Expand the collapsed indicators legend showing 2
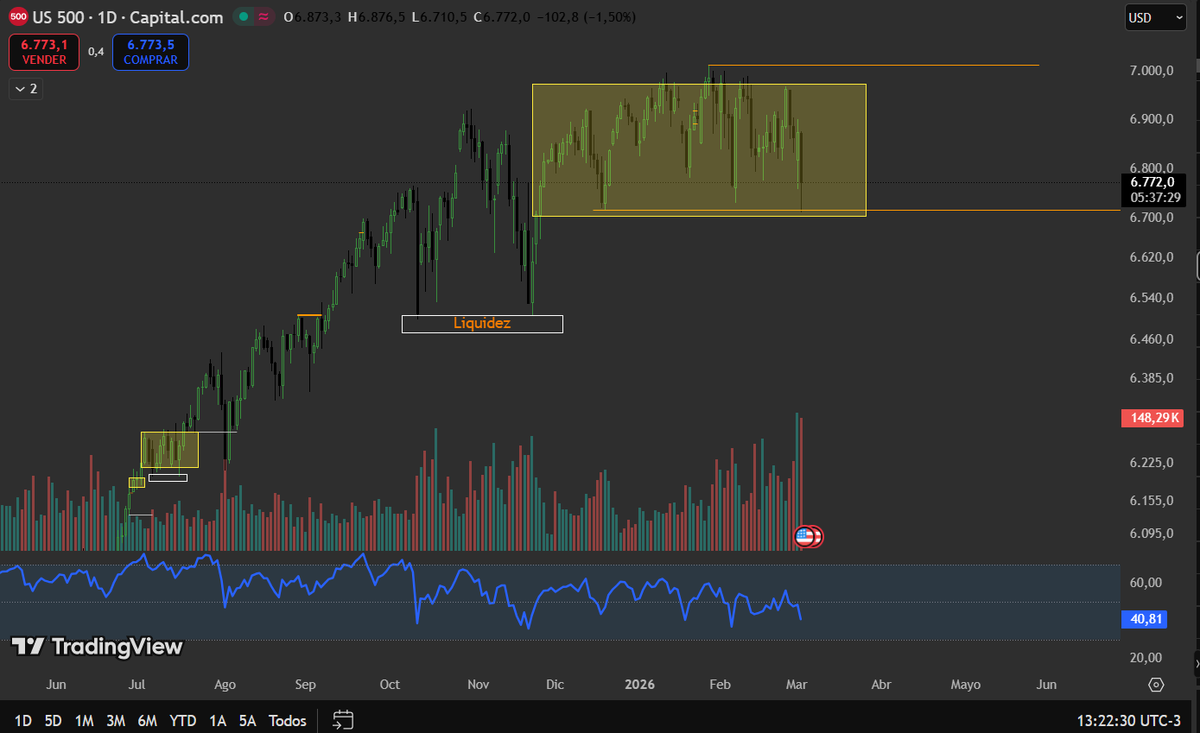1200x733 pixels. (x=25, y=89)
